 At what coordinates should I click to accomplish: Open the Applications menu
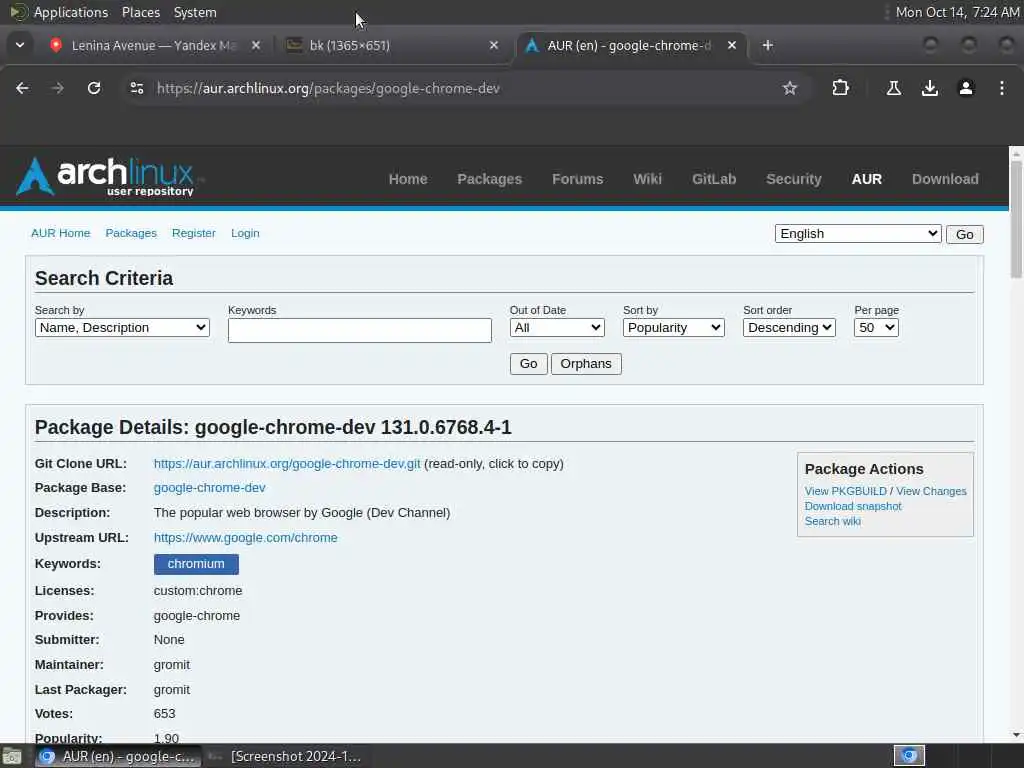(70, 12)
